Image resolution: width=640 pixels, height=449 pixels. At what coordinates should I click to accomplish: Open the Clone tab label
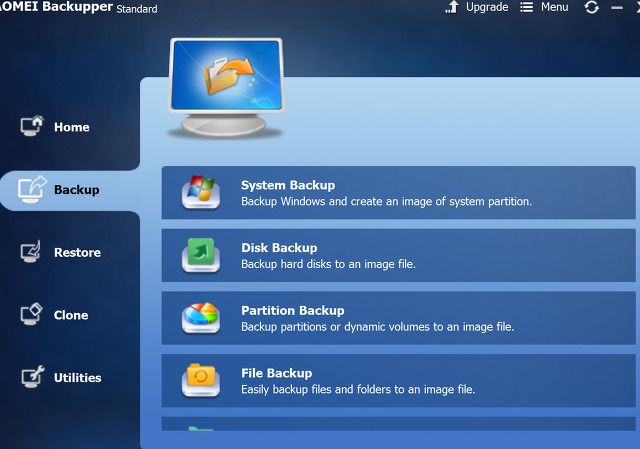pyautogui.click(x=71, y=315)
